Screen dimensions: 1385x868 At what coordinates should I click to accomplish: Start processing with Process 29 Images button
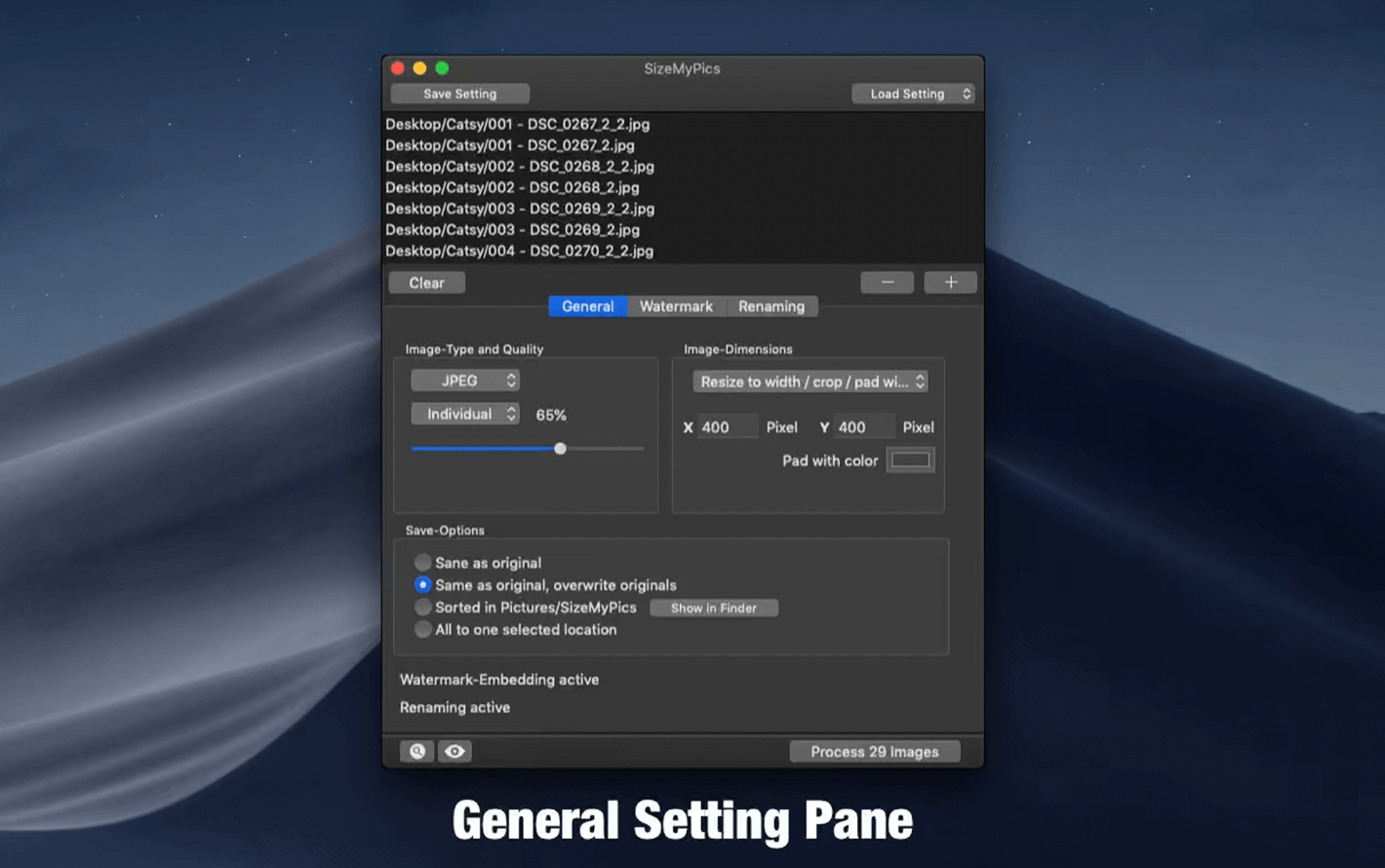pyautogui.click(x=875, y=751)
